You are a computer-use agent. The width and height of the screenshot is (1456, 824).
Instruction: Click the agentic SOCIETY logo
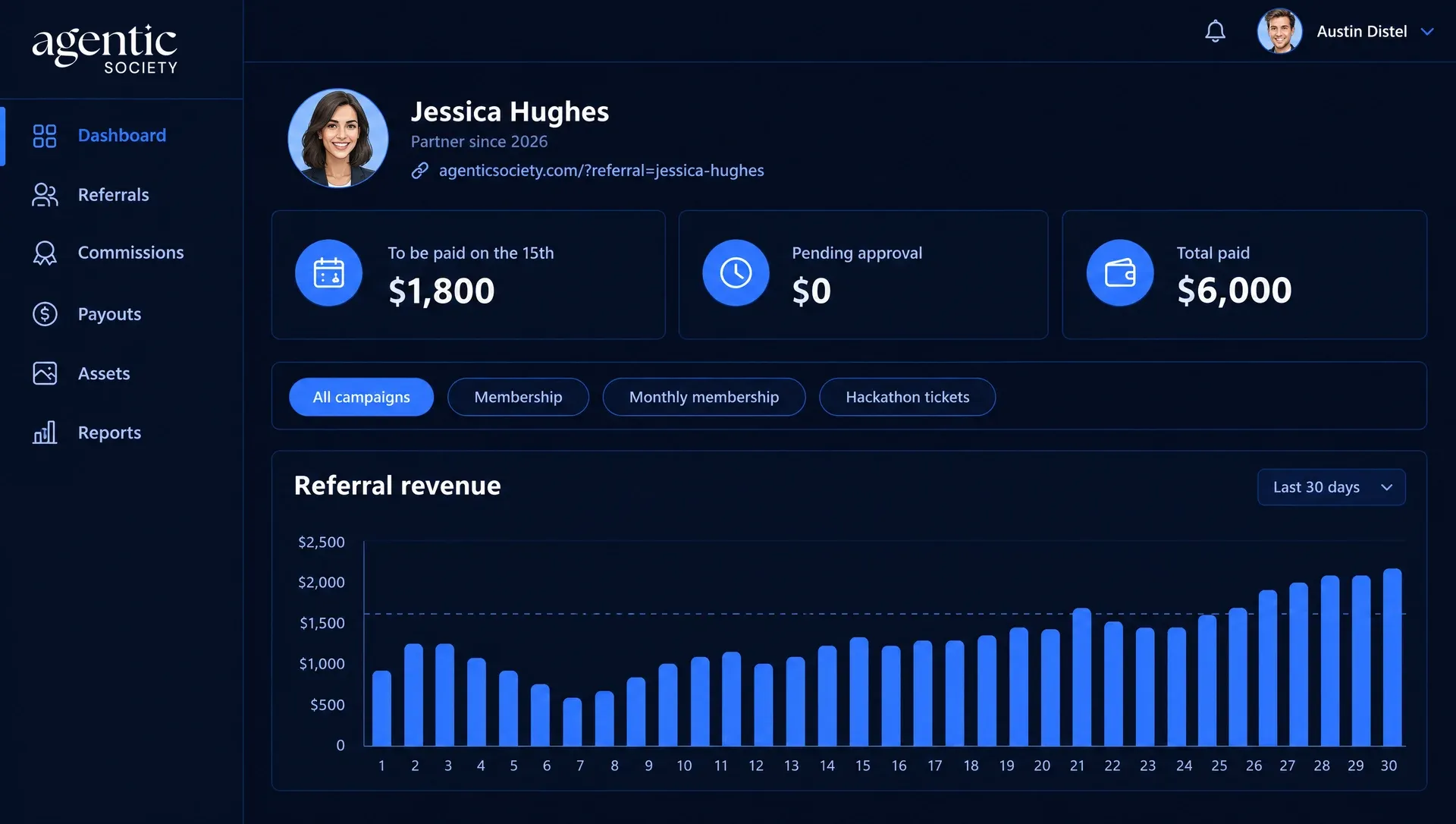tap(105, 49)
